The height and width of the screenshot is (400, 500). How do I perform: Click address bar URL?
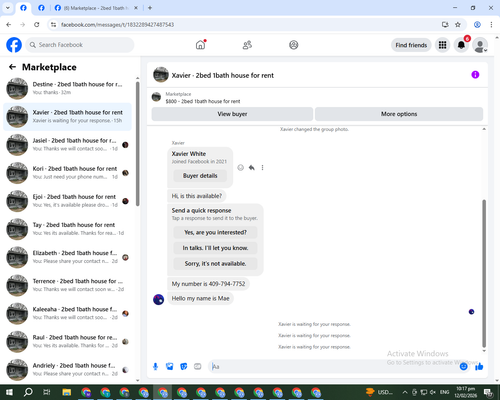pos(117,25)
